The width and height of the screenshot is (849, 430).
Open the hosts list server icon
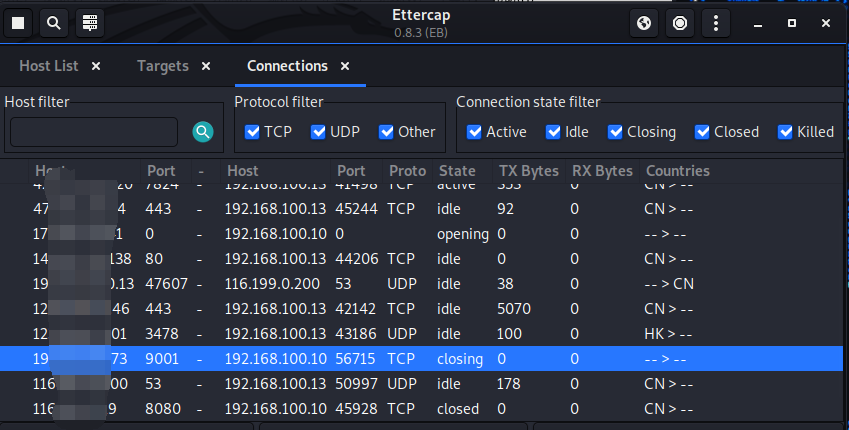pos(90,23)
